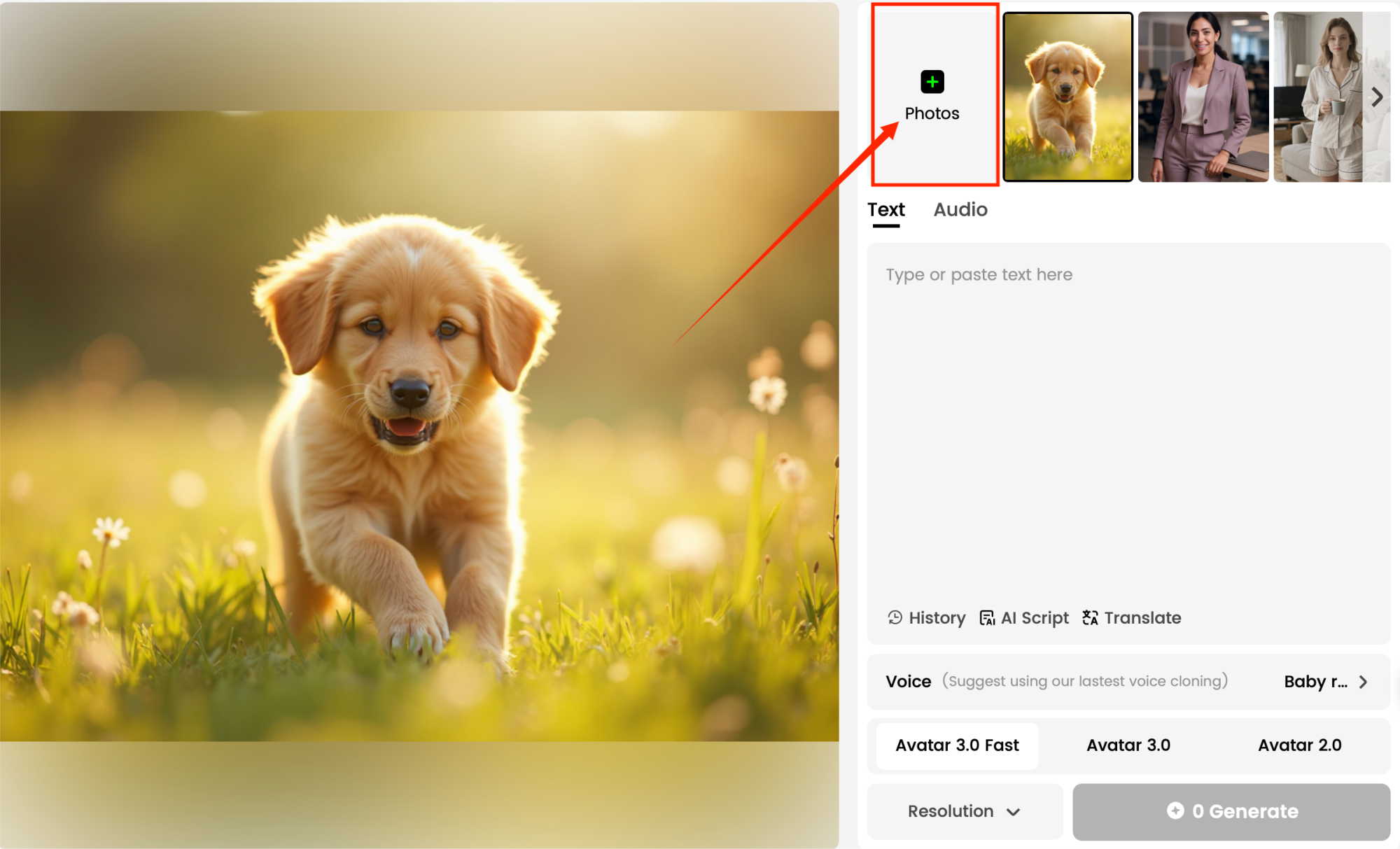
Task: Select the golden puppy thumbnail
Action: [x=1067, y=97]
